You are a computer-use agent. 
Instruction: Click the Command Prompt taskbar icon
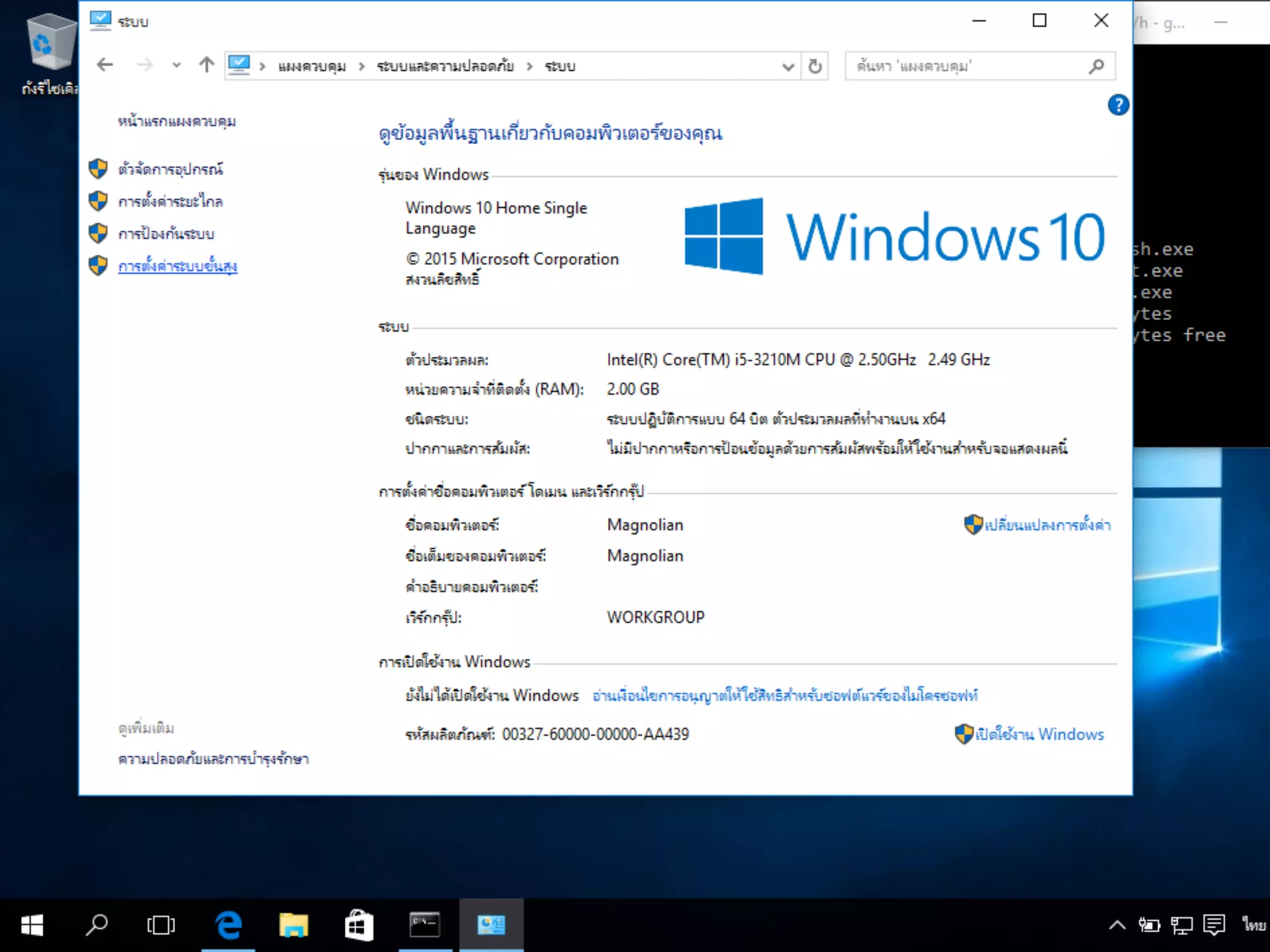coord(425,925)
